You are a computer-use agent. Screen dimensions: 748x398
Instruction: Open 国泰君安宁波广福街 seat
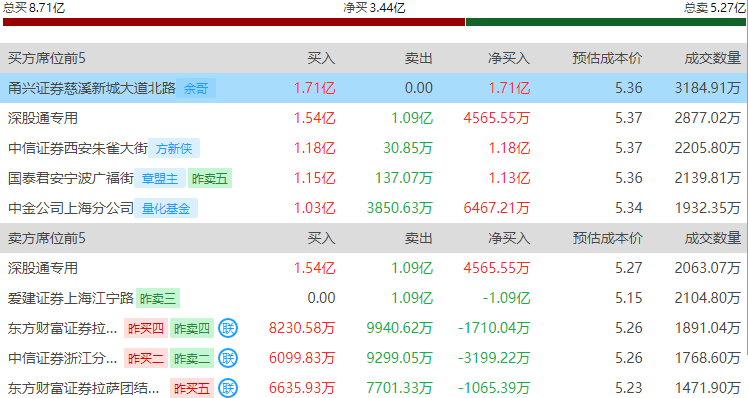[71, 178]
